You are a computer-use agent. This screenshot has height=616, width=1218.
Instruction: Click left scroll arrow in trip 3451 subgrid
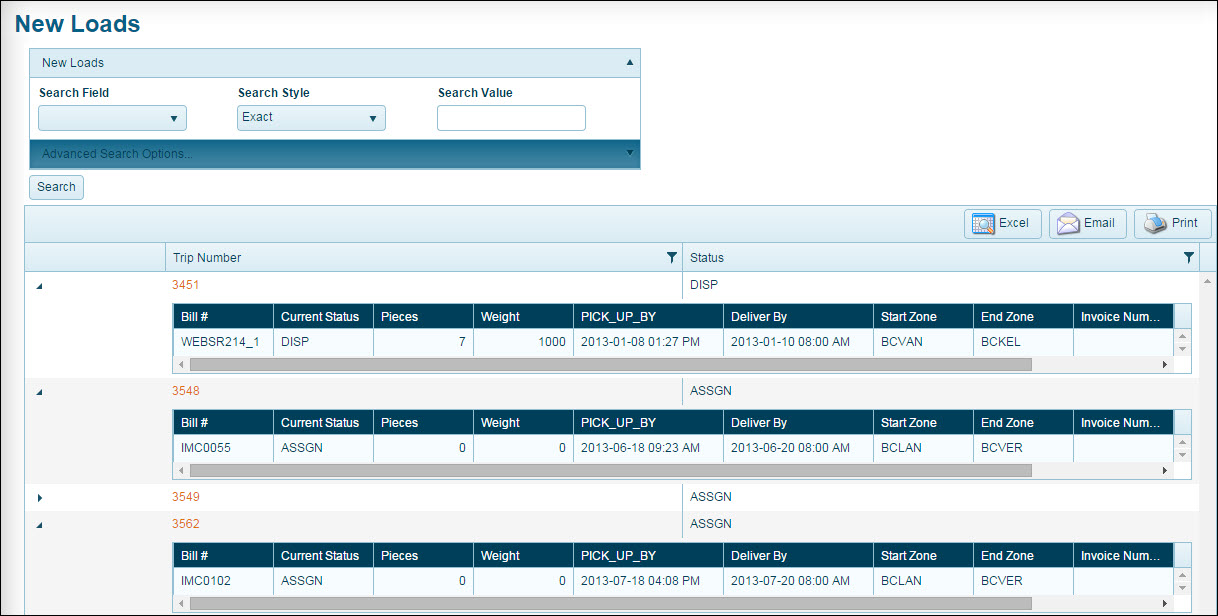[x=181, y=365]
